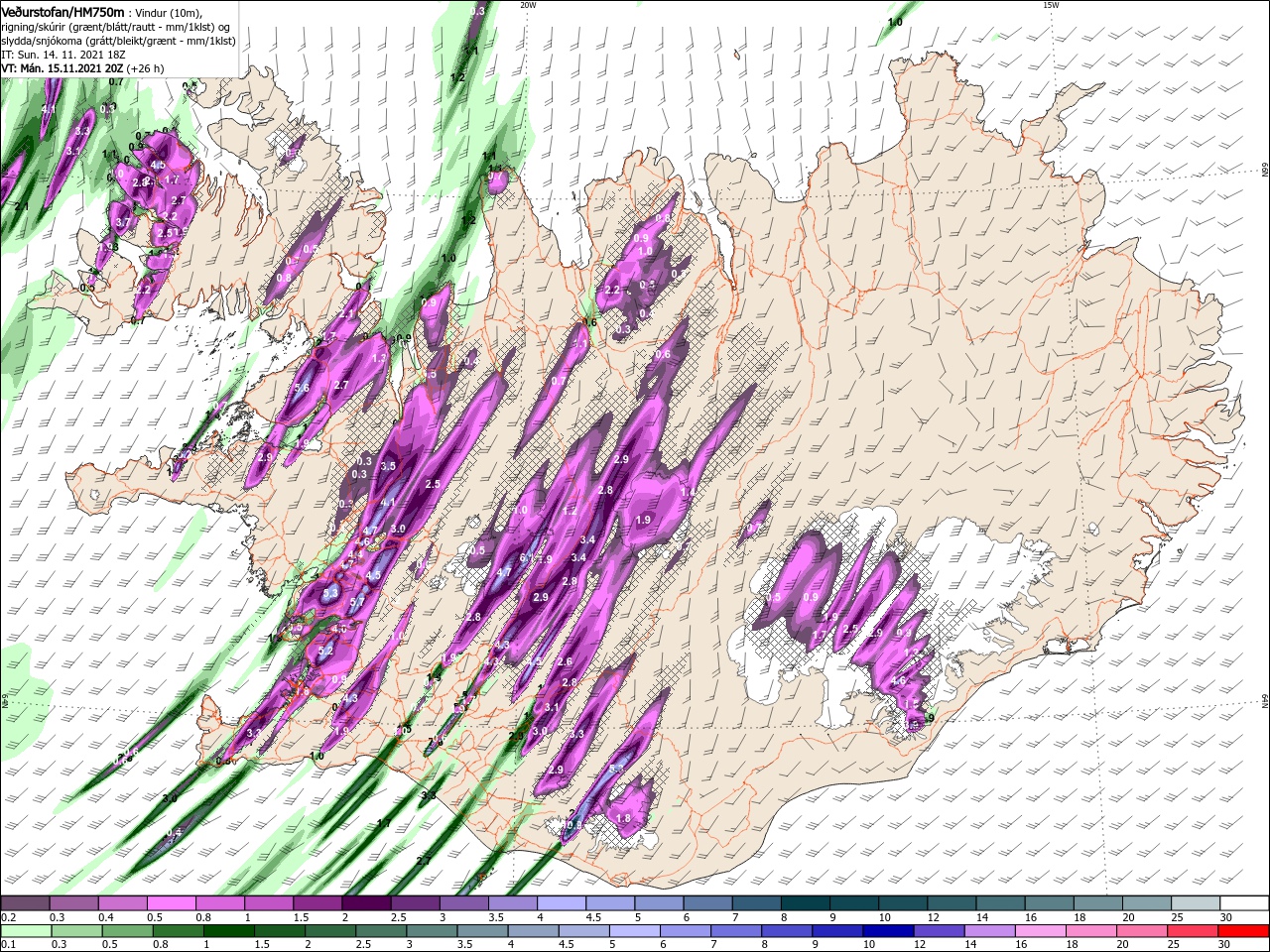Pick darkest green lower swatch between 1 and 1.5
Image resolution: width=1270 pixels, height=952 pixels.
228,931
